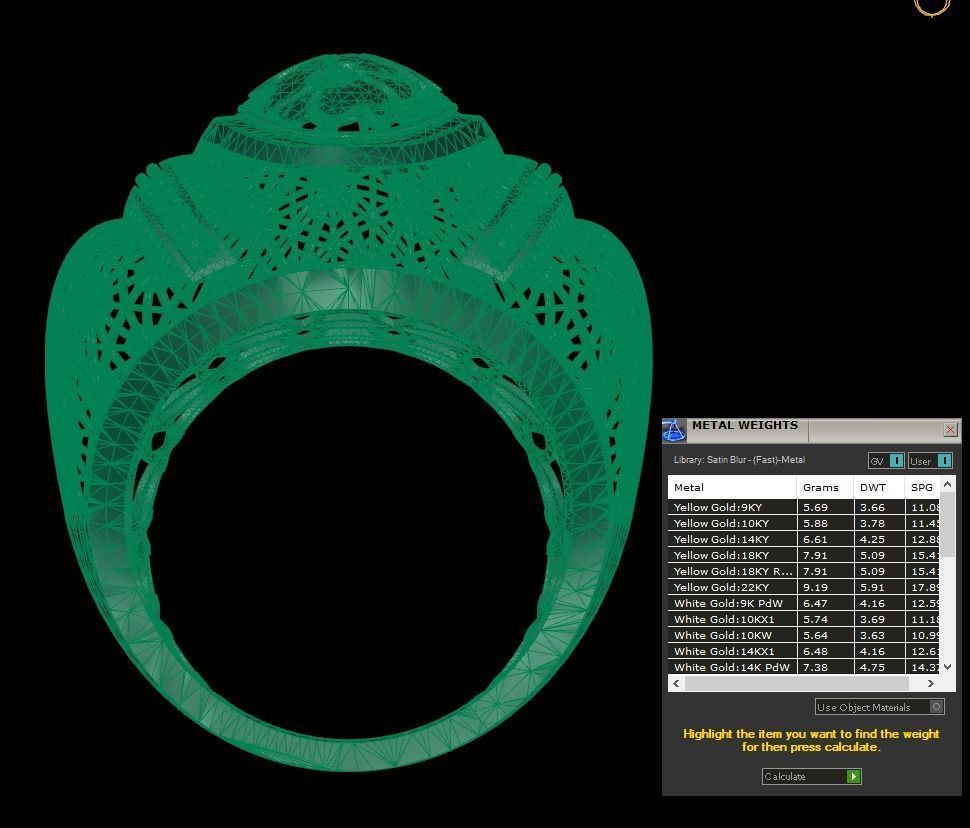Toggle Use Object Materials option
Viewport: 970px width, 828px height.
coord(880,707)
